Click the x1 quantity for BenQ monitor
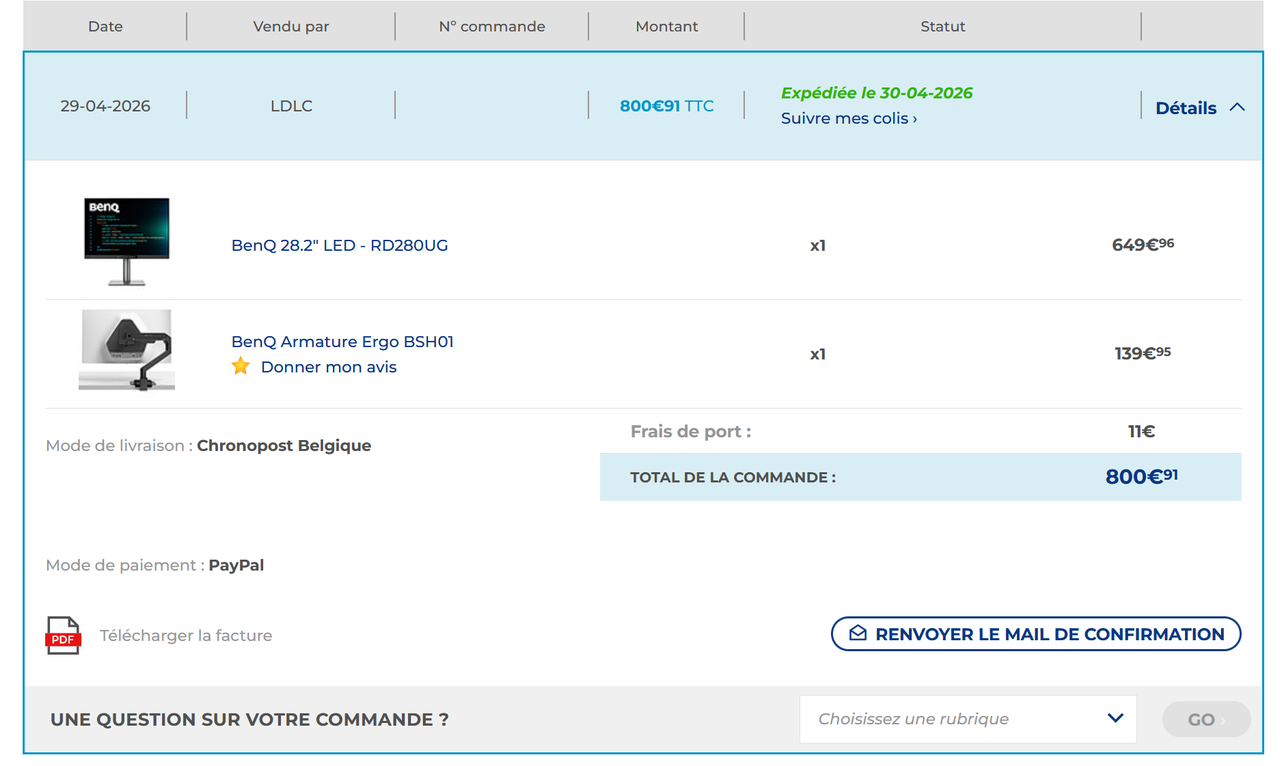1280x766 pixels. (818, 245)
